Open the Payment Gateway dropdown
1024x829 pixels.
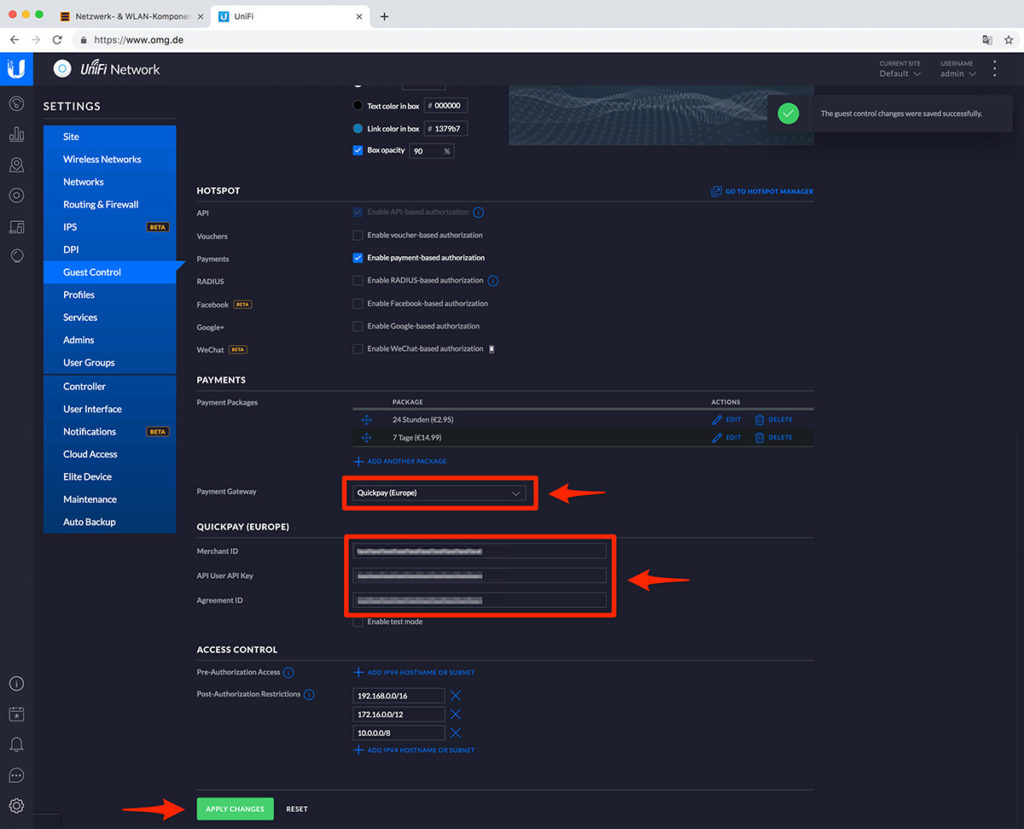pos(439,493)
